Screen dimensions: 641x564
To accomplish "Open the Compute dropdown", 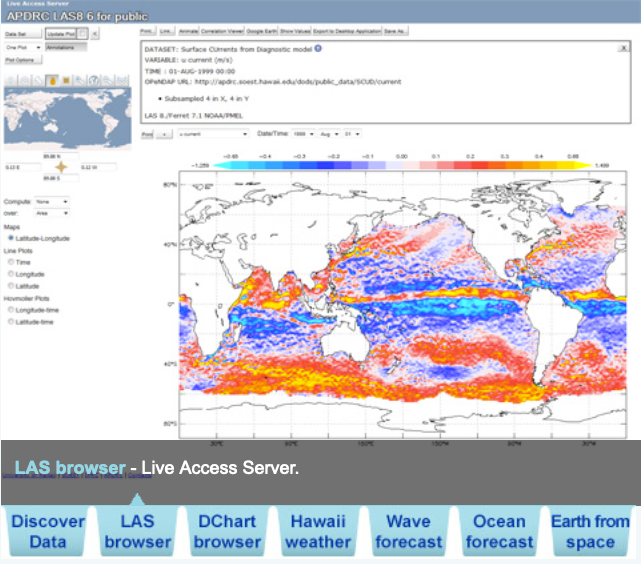I will tap(52, 201).
